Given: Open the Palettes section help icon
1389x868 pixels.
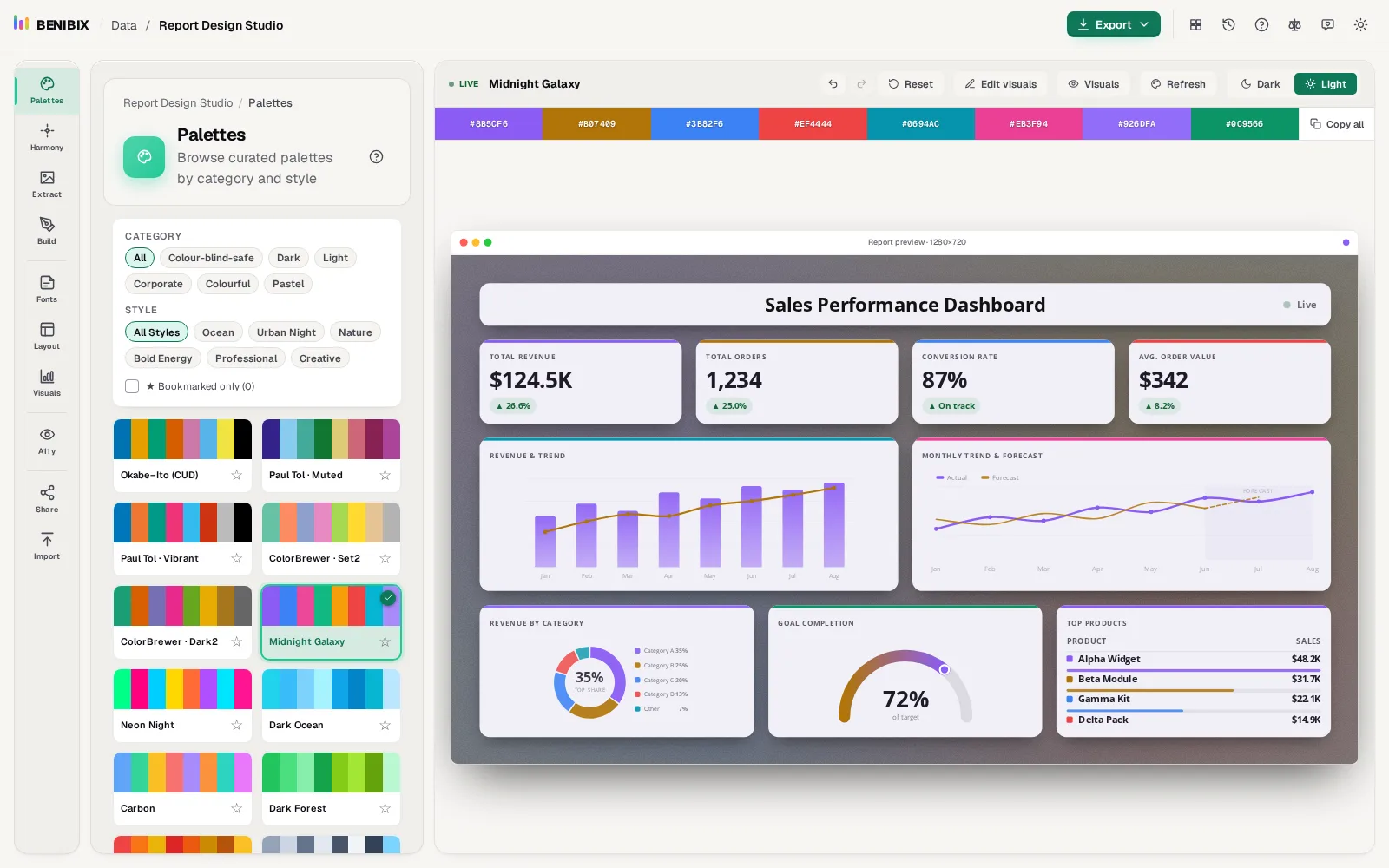Looking at the screenshot, I should pos(376,157).
